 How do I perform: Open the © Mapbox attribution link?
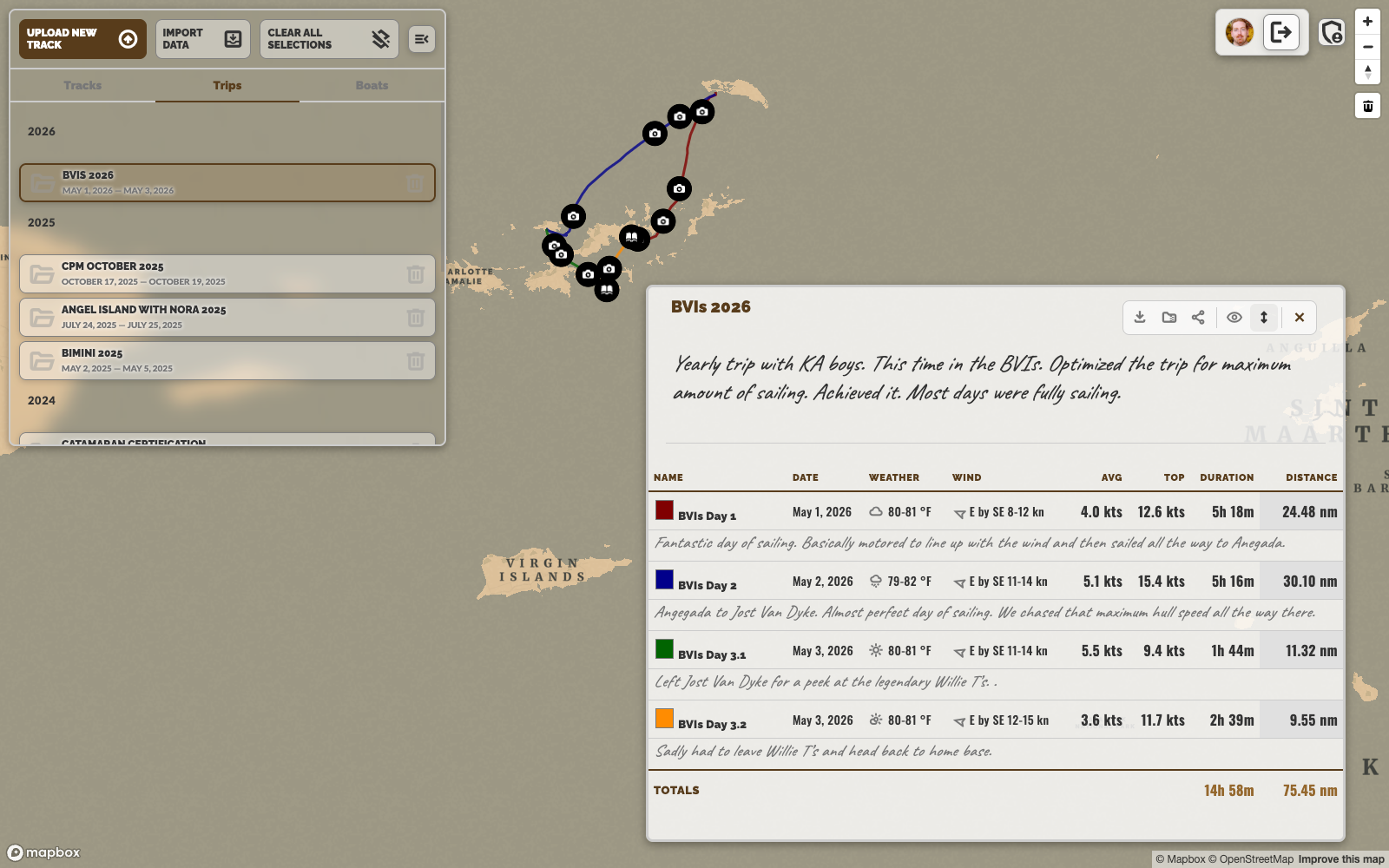tap(1181, 859)
